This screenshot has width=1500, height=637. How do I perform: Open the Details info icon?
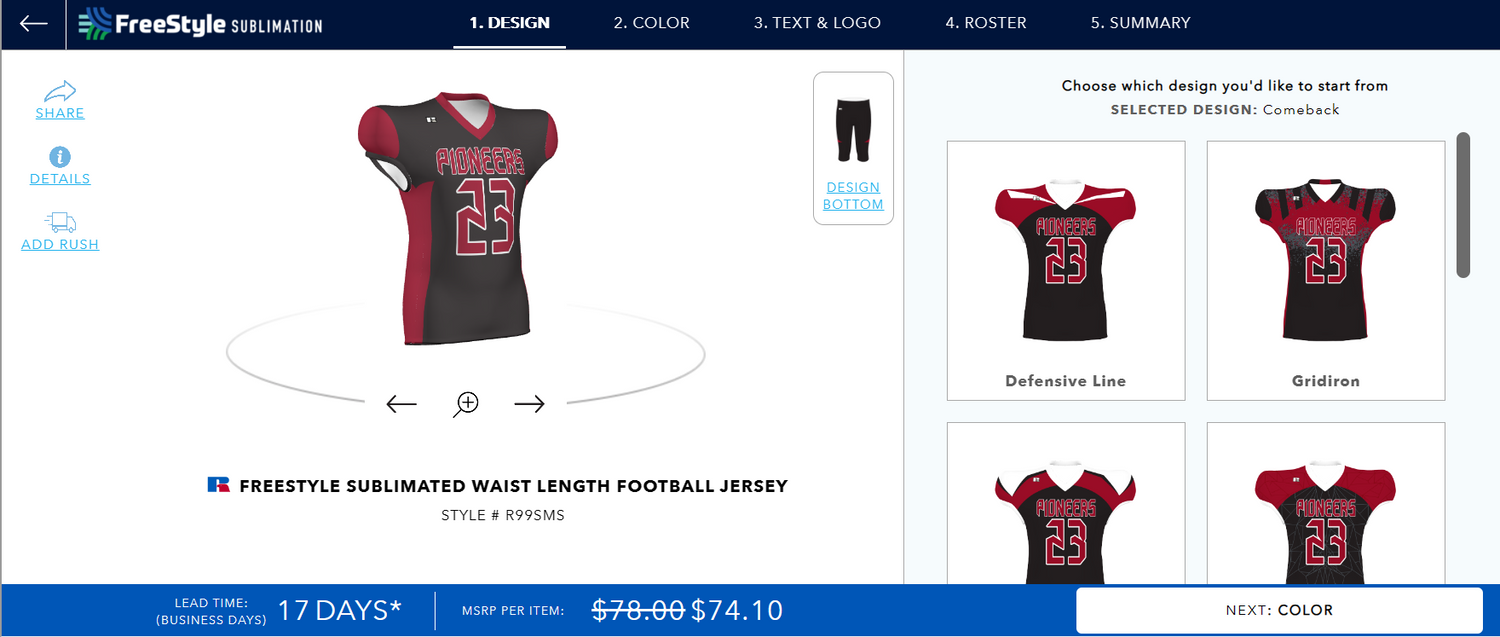click(x=60, y=157)
